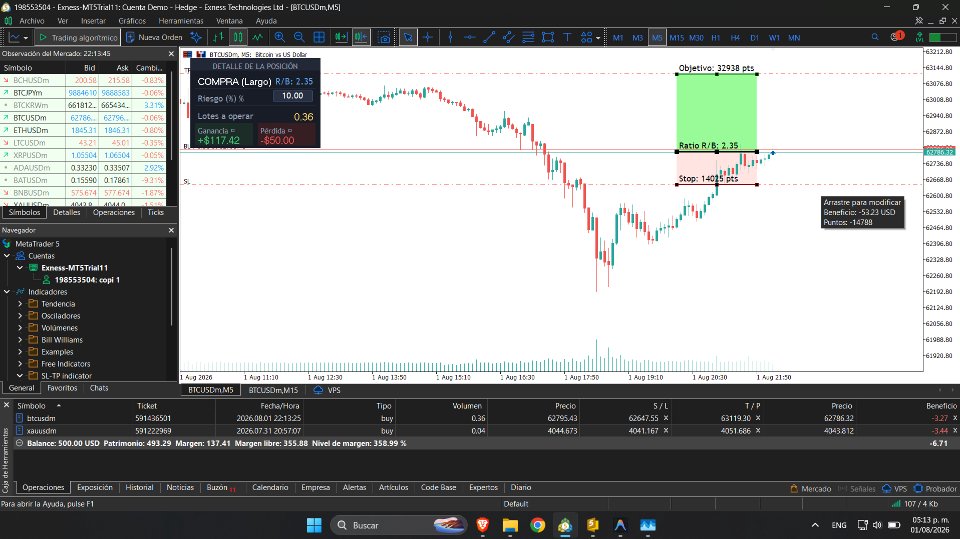The width and height of the screenshot is (960, 539).
Task: Open the Gráficos menu
Action: tap(132, 21)
